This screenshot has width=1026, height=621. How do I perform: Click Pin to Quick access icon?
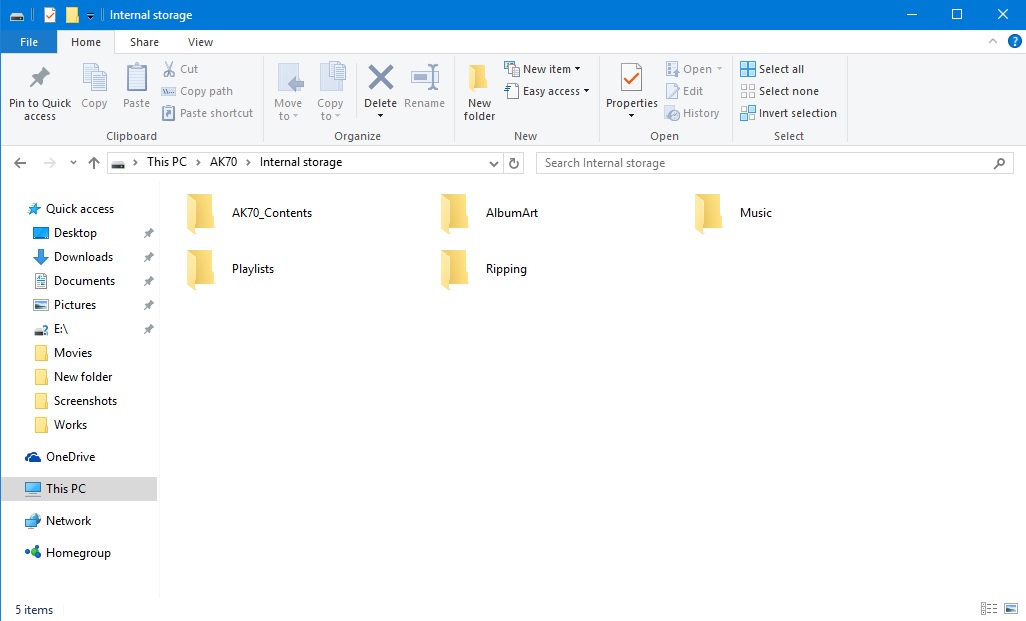[40, 77]
